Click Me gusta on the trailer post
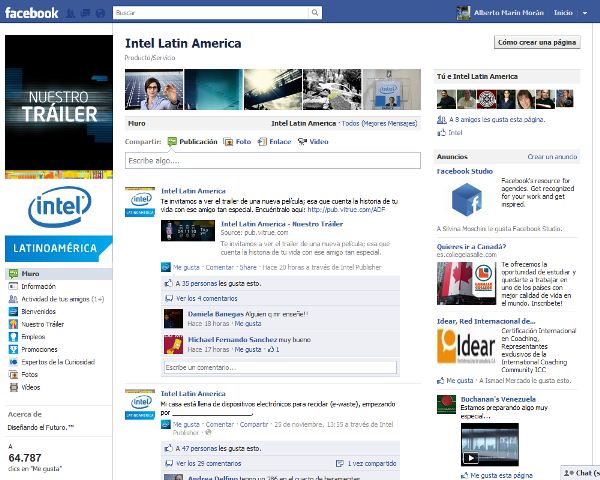The height and width of the screenshot is (480, 600). coord(186,268)
